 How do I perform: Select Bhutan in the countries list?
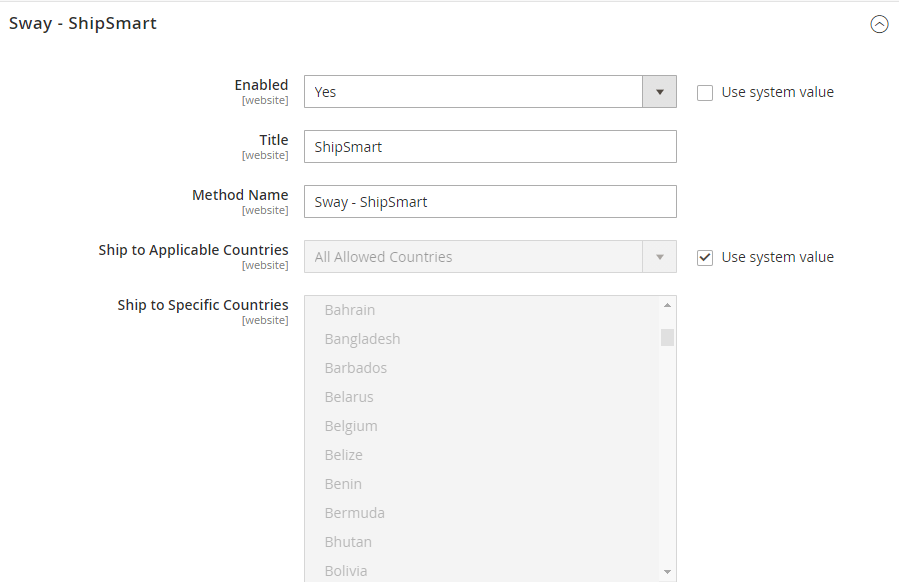point(348,542)
